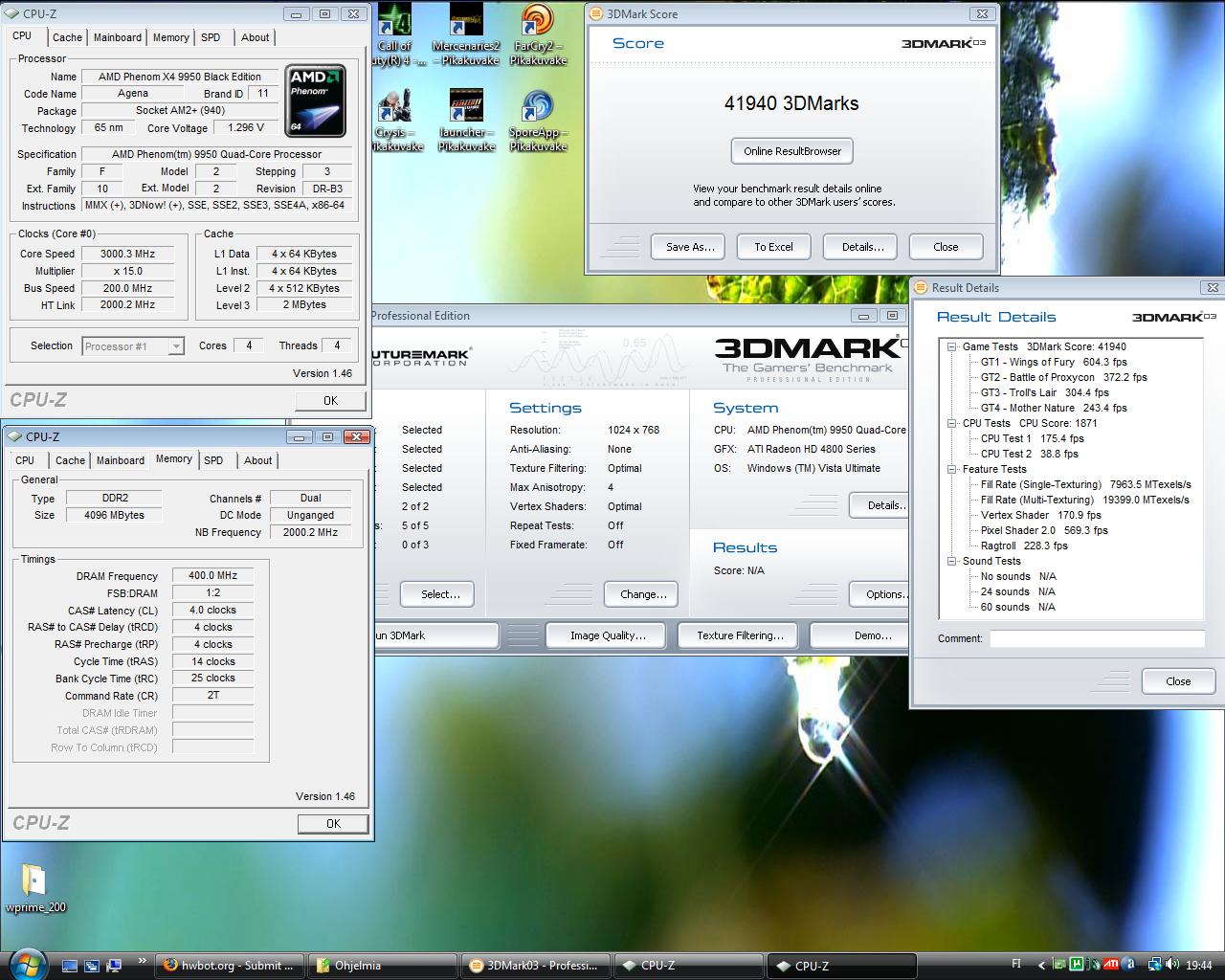Collapse the Sound Tests tree node

tap(952, 562)
